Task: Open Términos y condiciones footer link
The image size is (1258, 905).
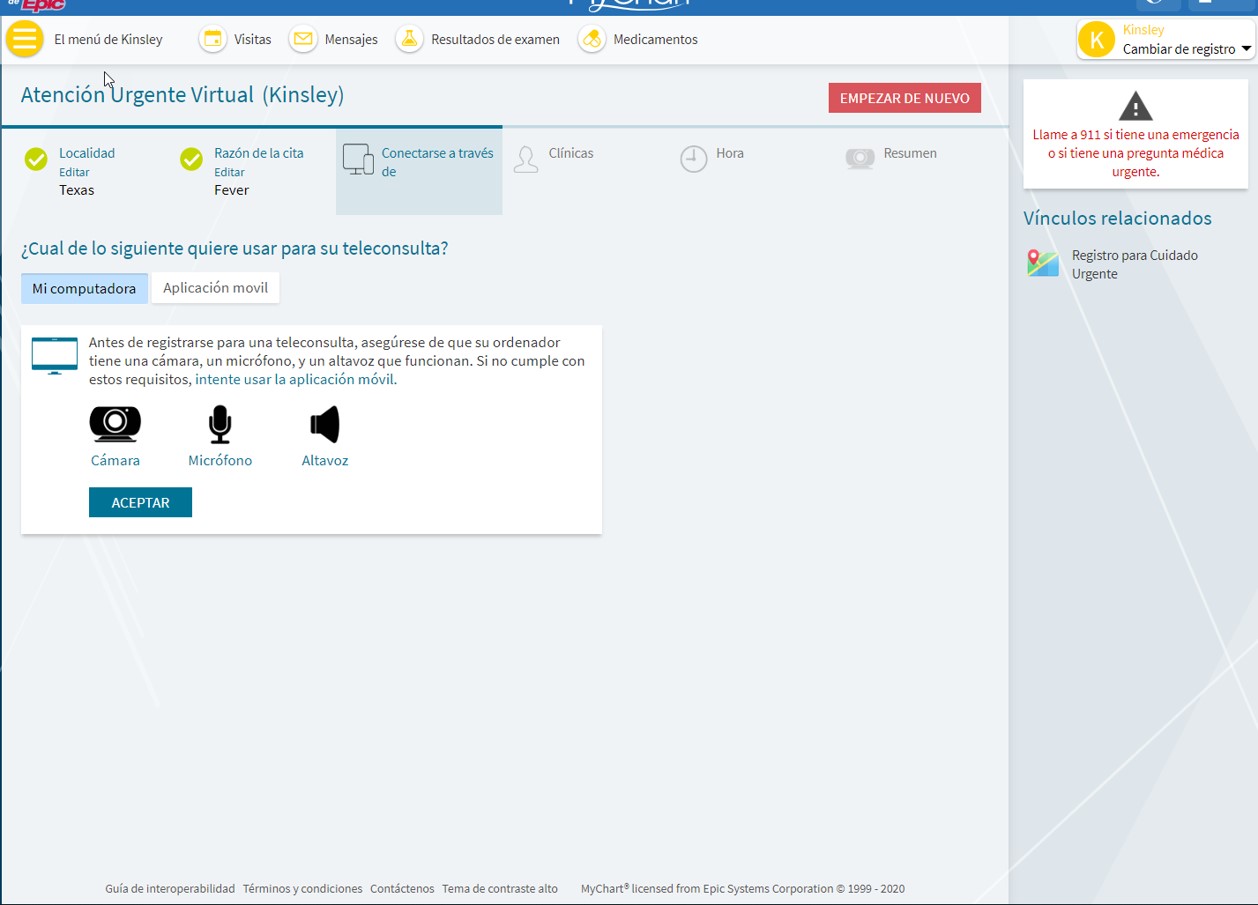Action: [x=302, y=888]
